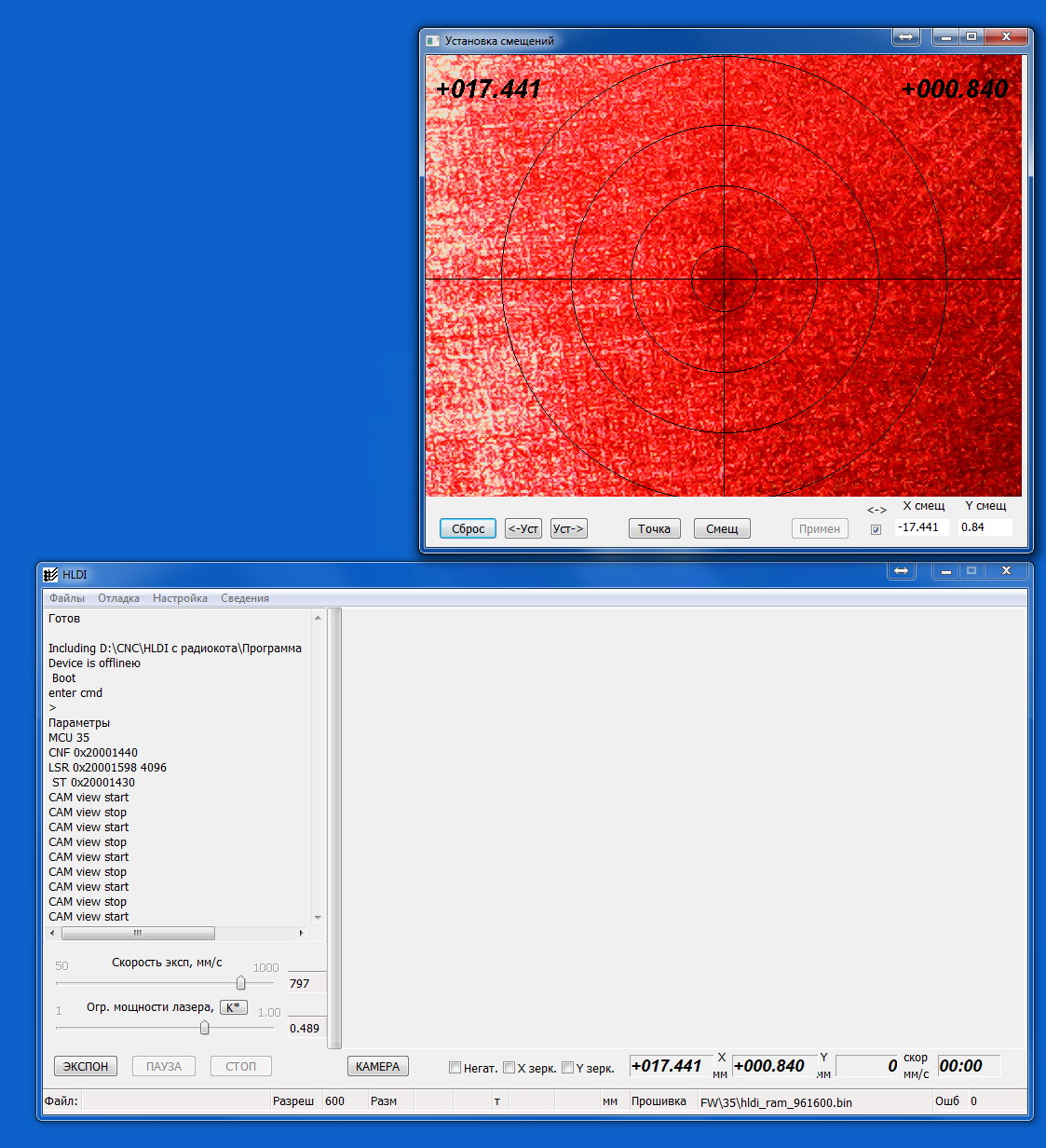Click the Сброс button
The height and width of the screenshot is (1148, 1046).
(x=468, y=528)
